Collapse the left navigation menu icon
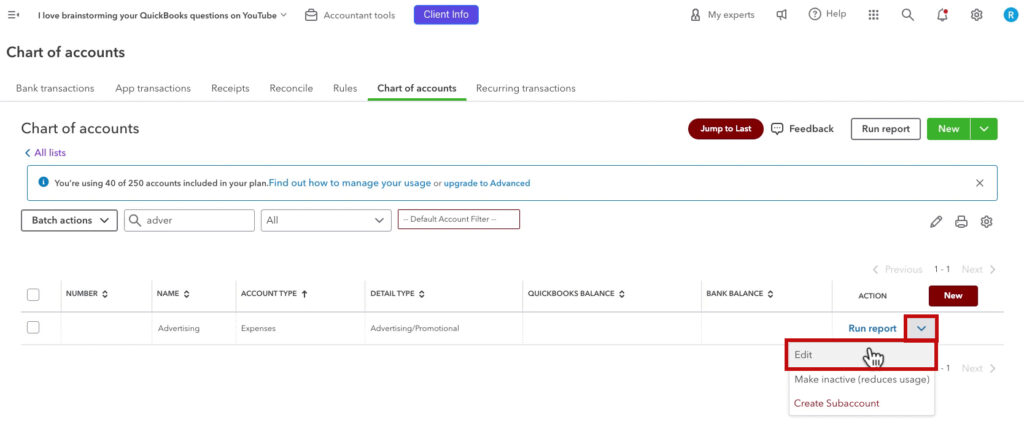 tap(13, 15)
